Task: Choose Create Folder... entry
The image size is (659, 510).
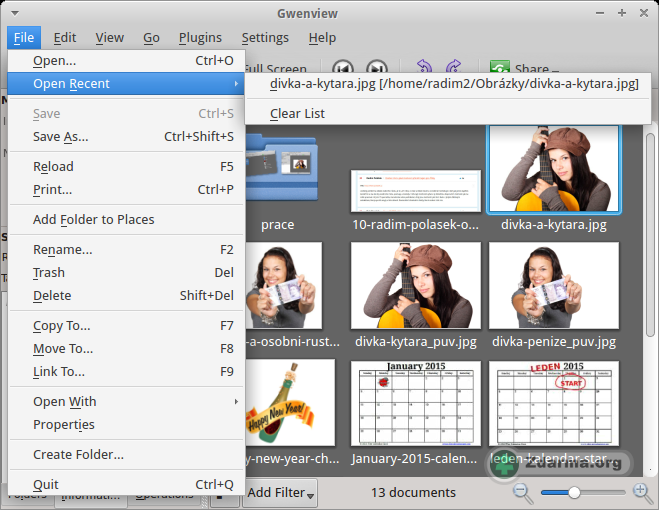Action: tap(126, 455)
